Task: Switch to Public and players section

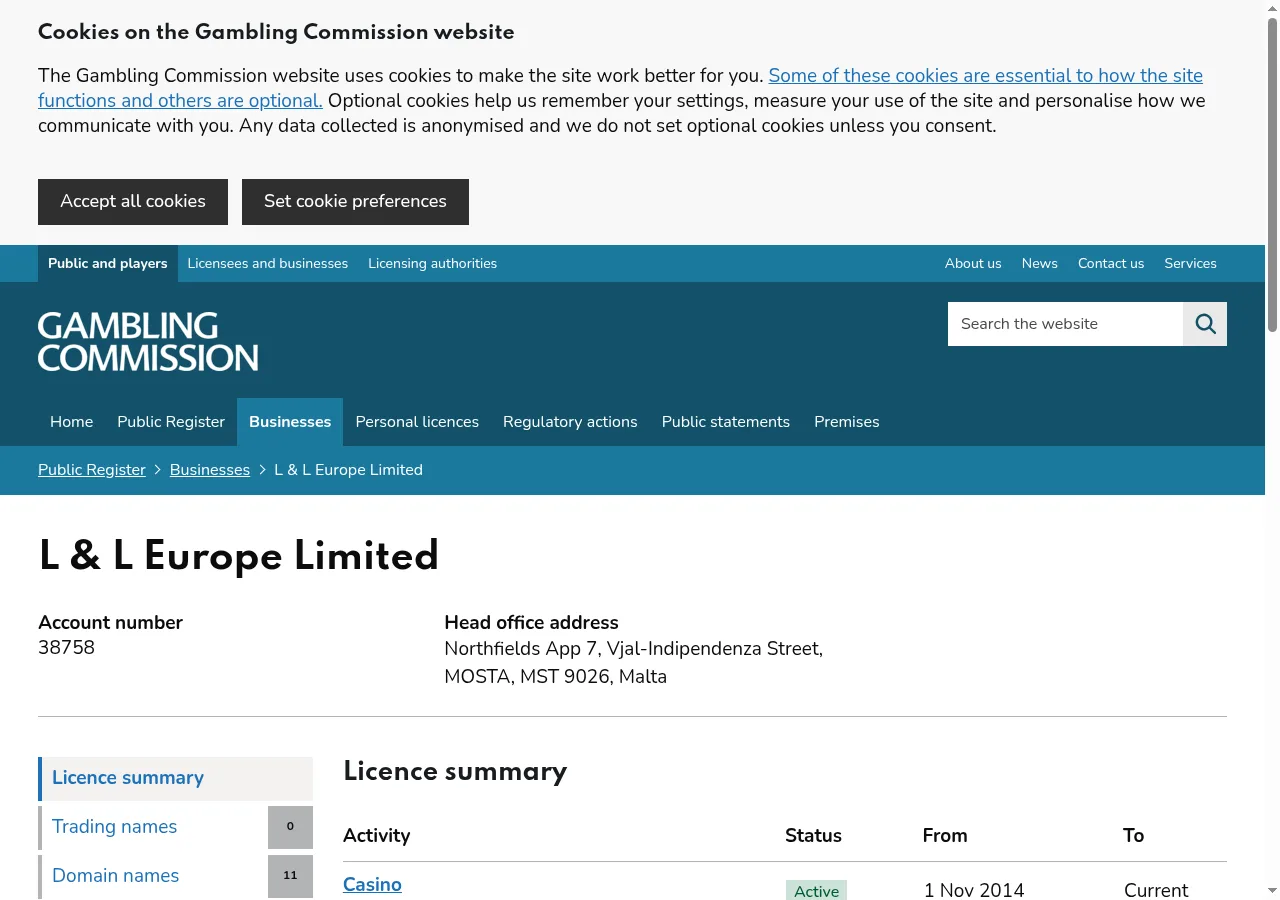Action: pos(108,263)
